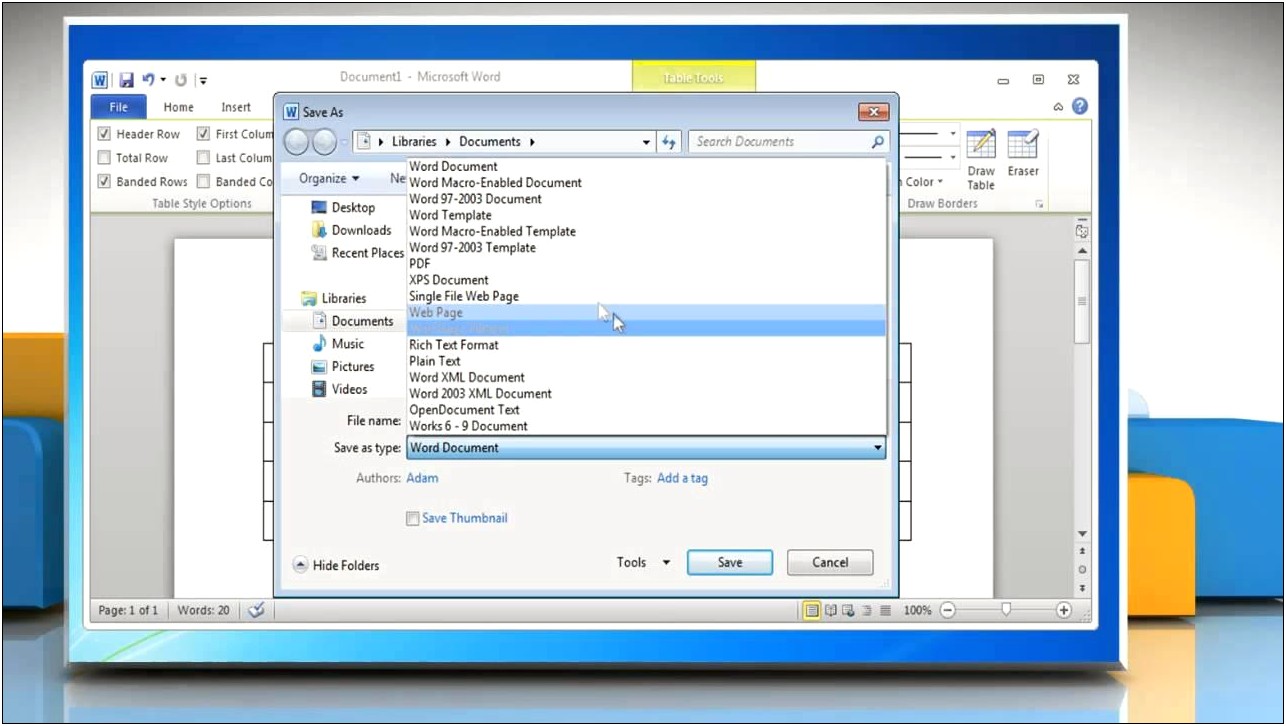Open the Tools dropdown in Save As

643,563
